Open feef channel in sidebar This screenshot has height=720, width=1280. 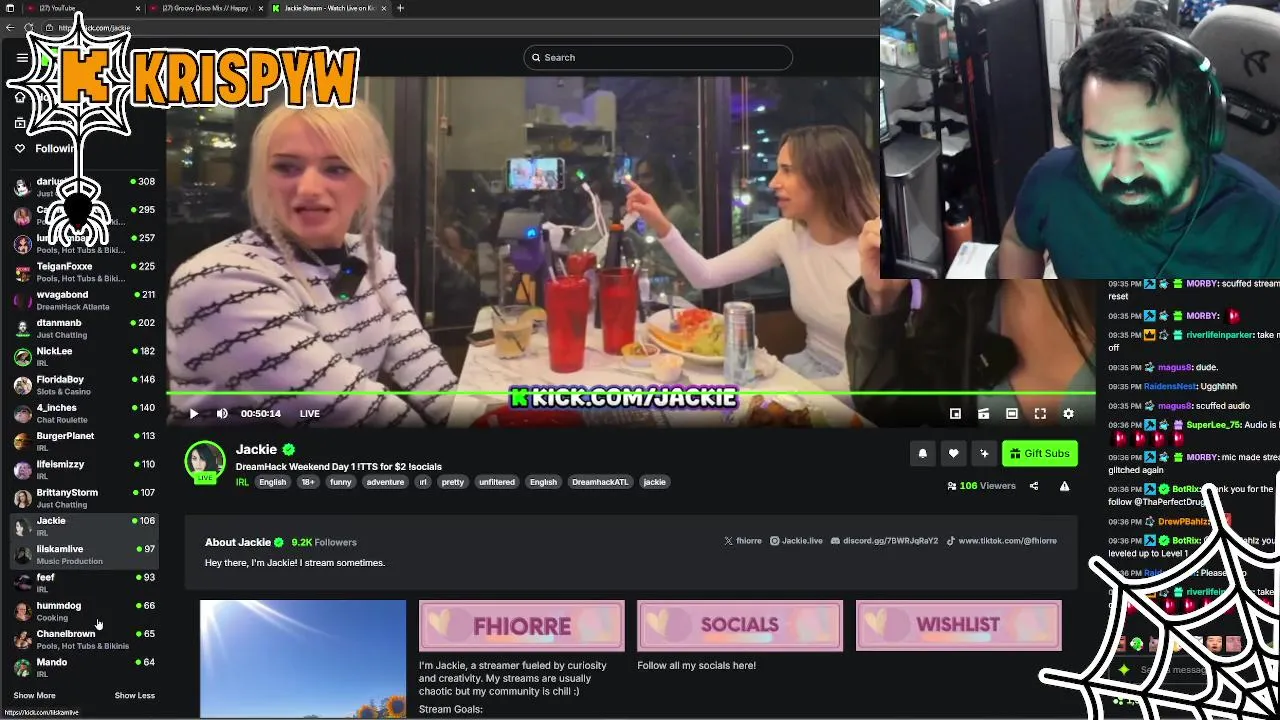(84, 583)
